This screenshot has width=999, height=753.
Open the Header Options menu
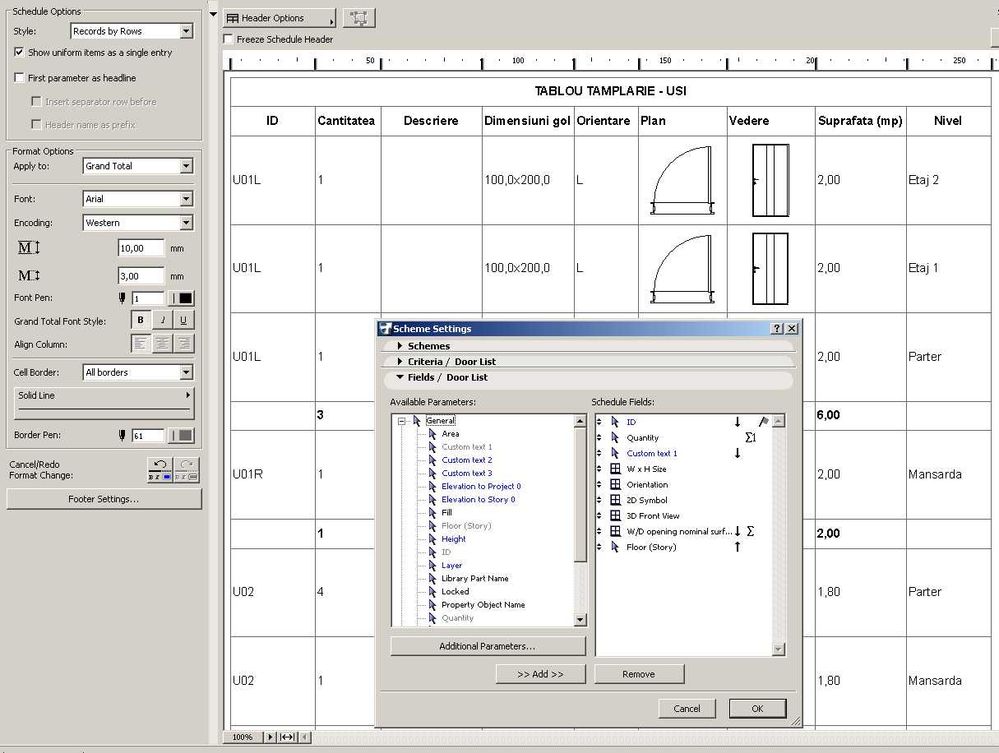(278, 18)
